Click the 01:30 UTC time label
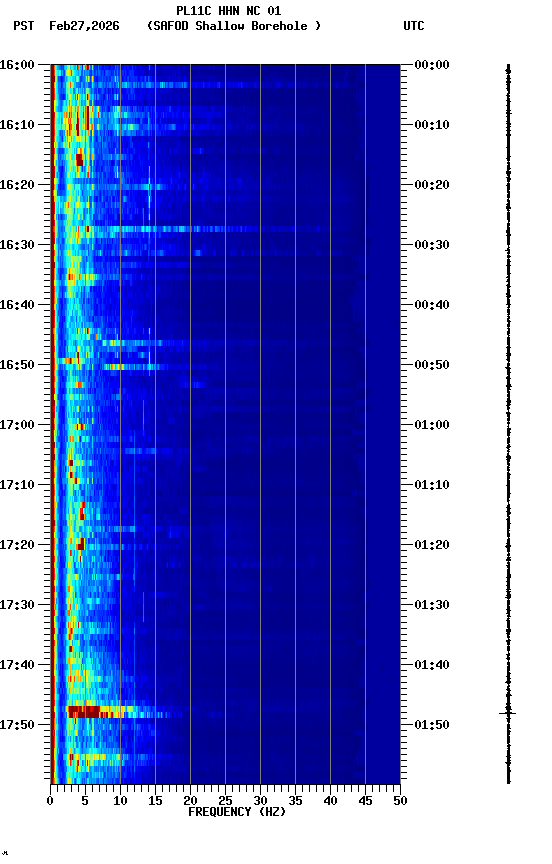This screenshot has width=552, height=864. [432, 606]
